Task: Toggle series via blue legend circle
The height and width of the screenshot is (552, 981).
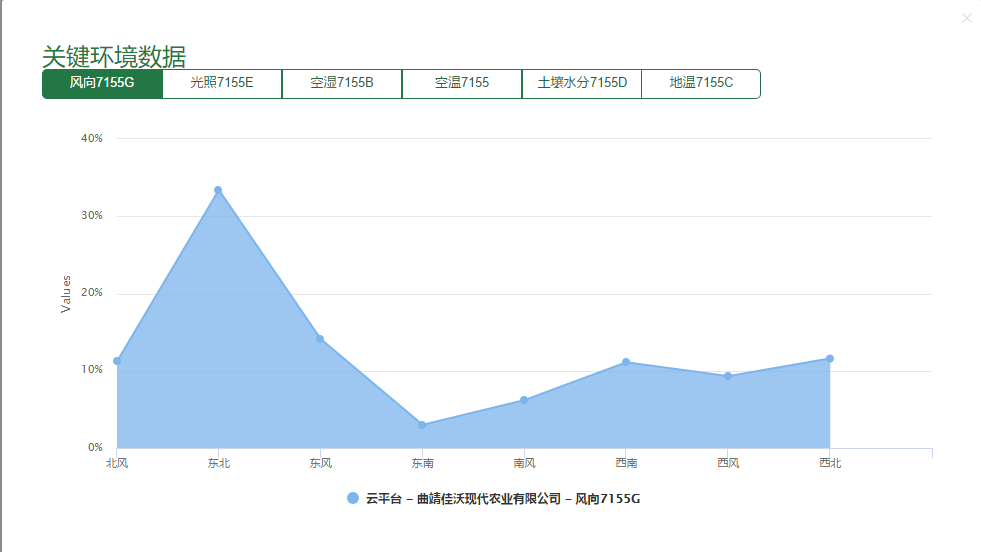Action: pos(352,498)
